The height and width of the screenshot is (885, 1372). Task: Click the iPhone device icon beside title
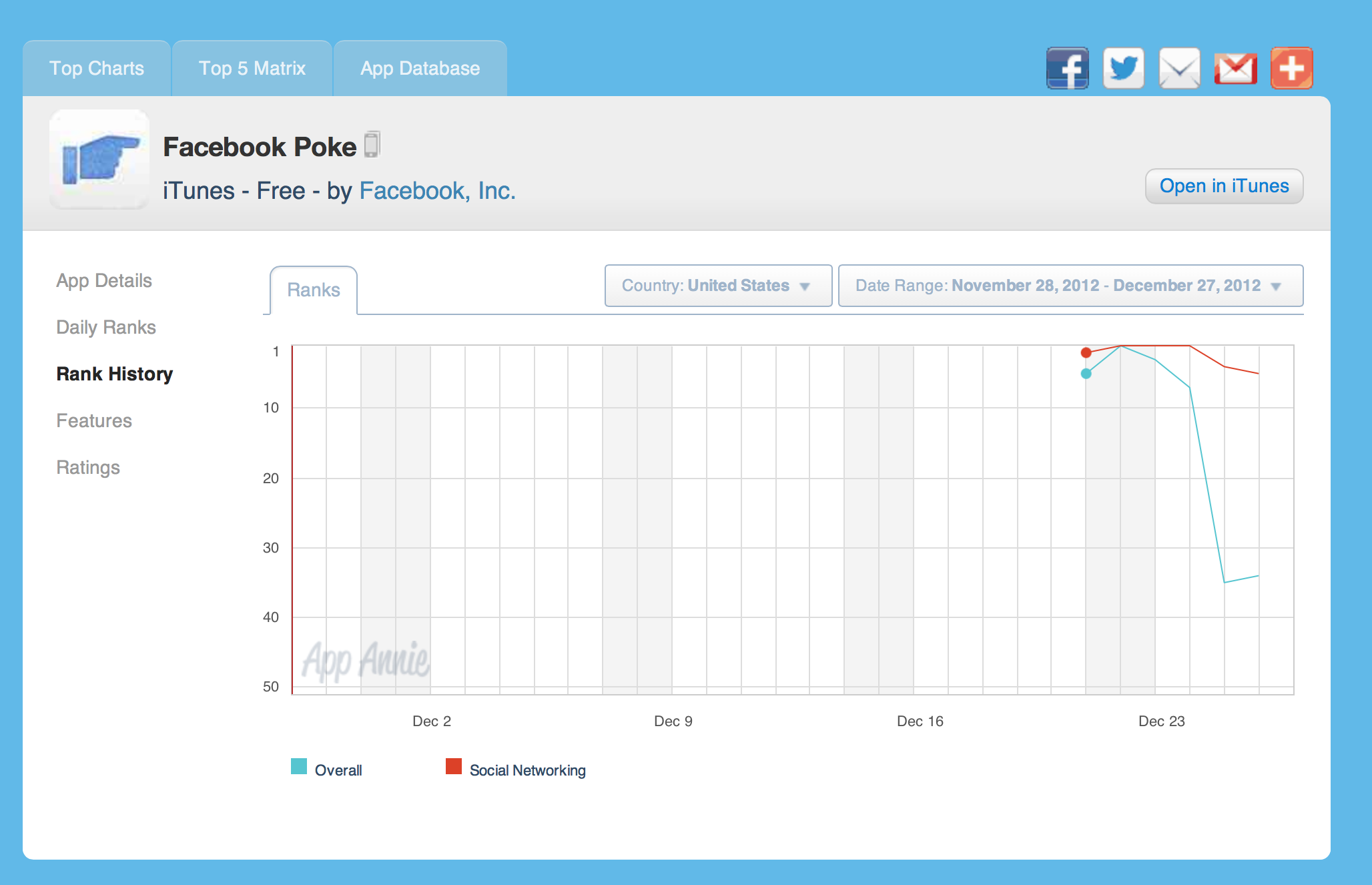[x=372, y=145]
